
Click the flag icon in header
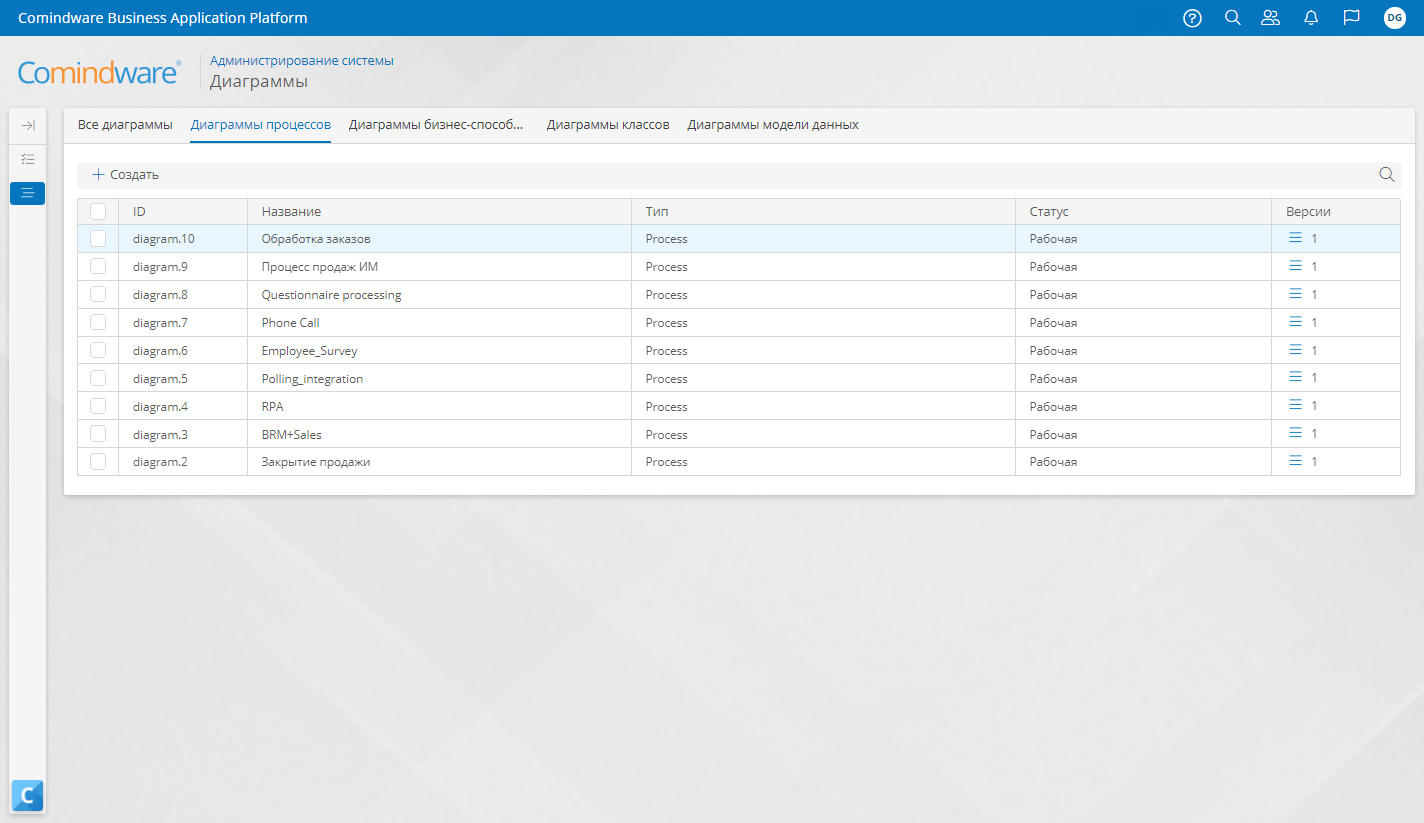coord(1352,18)
